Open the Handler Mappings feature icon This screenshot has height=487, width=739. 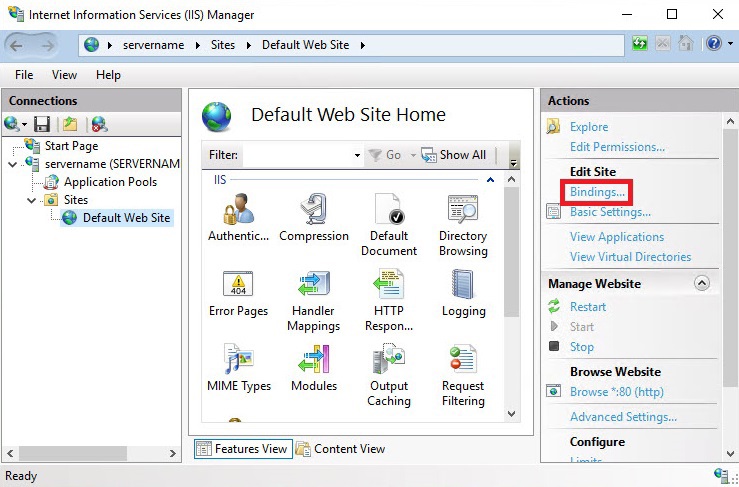tap(314, 283)
